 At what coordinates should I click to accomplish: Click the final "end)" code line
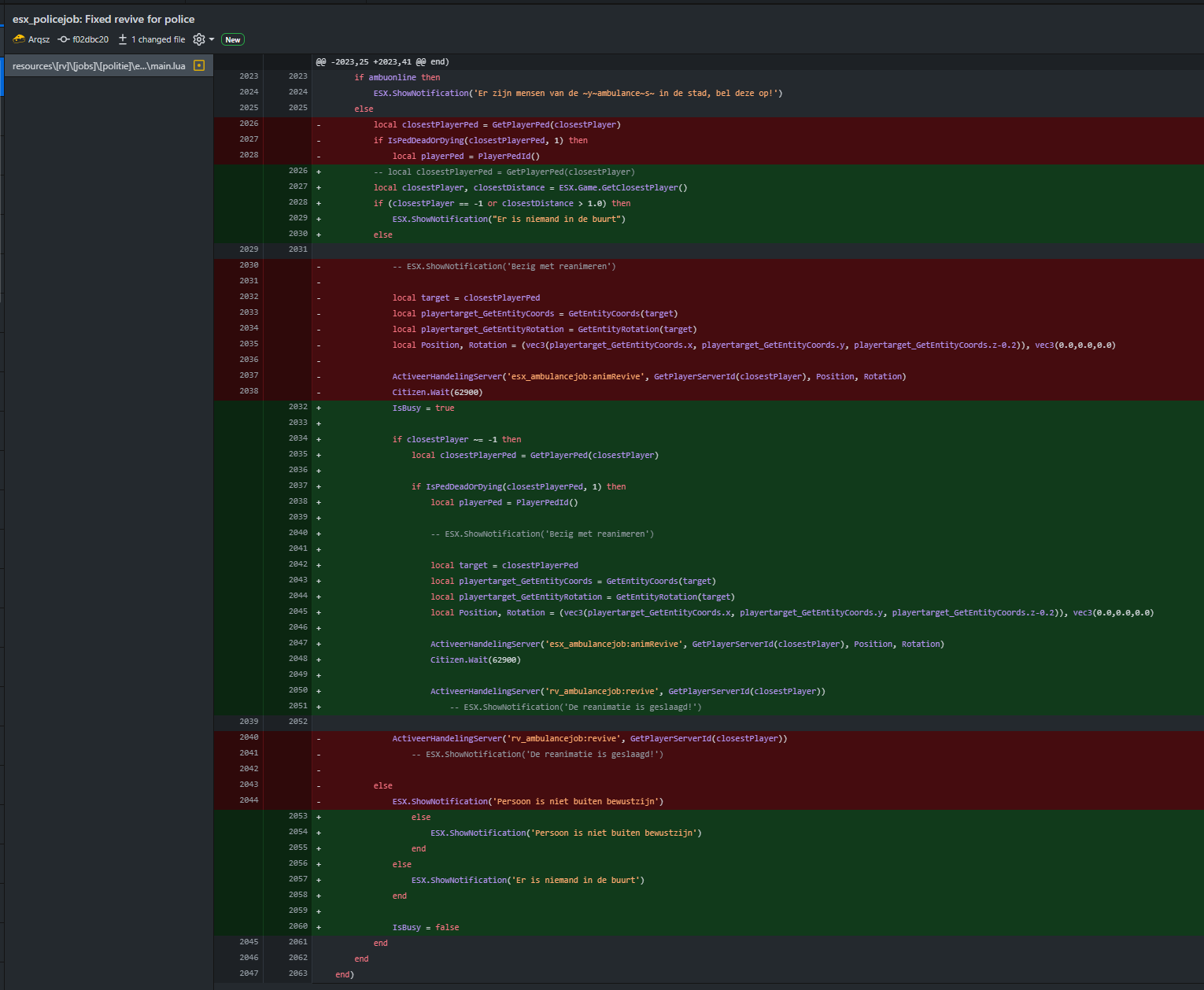pyautogui.click(x=345, y=974)
